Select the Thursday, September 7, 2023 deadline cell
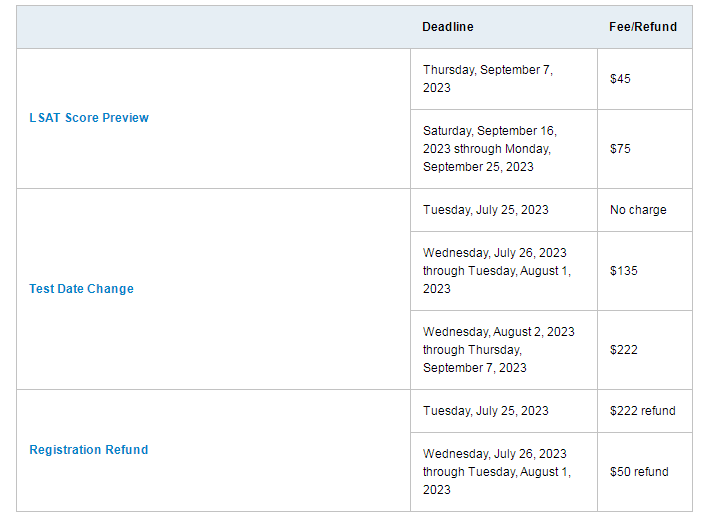 pos(504,79)
